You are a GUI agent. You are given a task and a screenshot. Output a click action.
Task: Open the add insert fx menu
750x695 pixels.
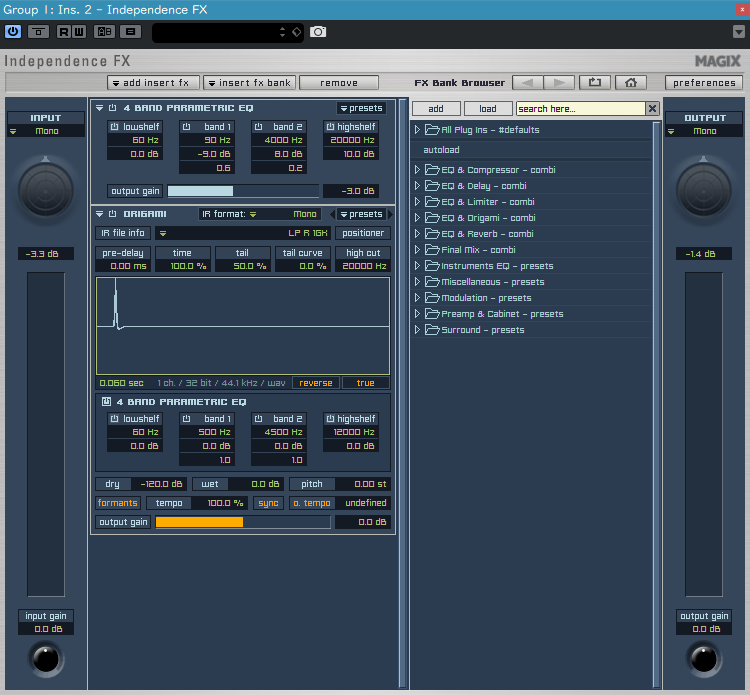[x=154, y=83]
